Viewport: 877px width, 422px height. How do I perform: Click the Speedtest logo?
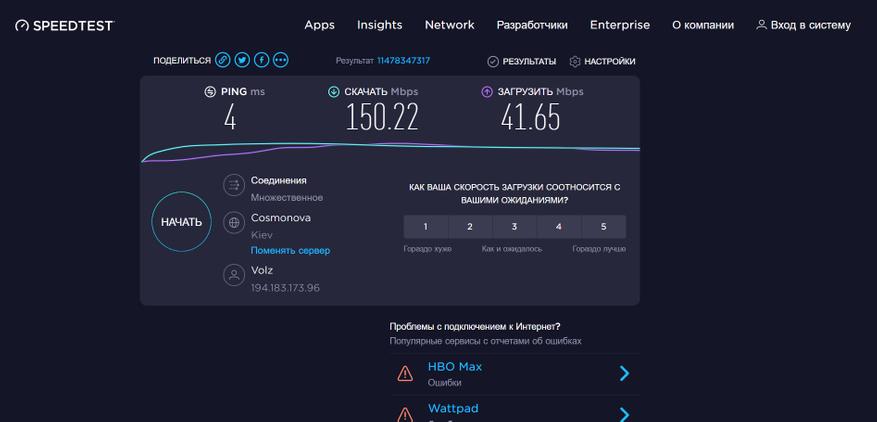[64, 25]
